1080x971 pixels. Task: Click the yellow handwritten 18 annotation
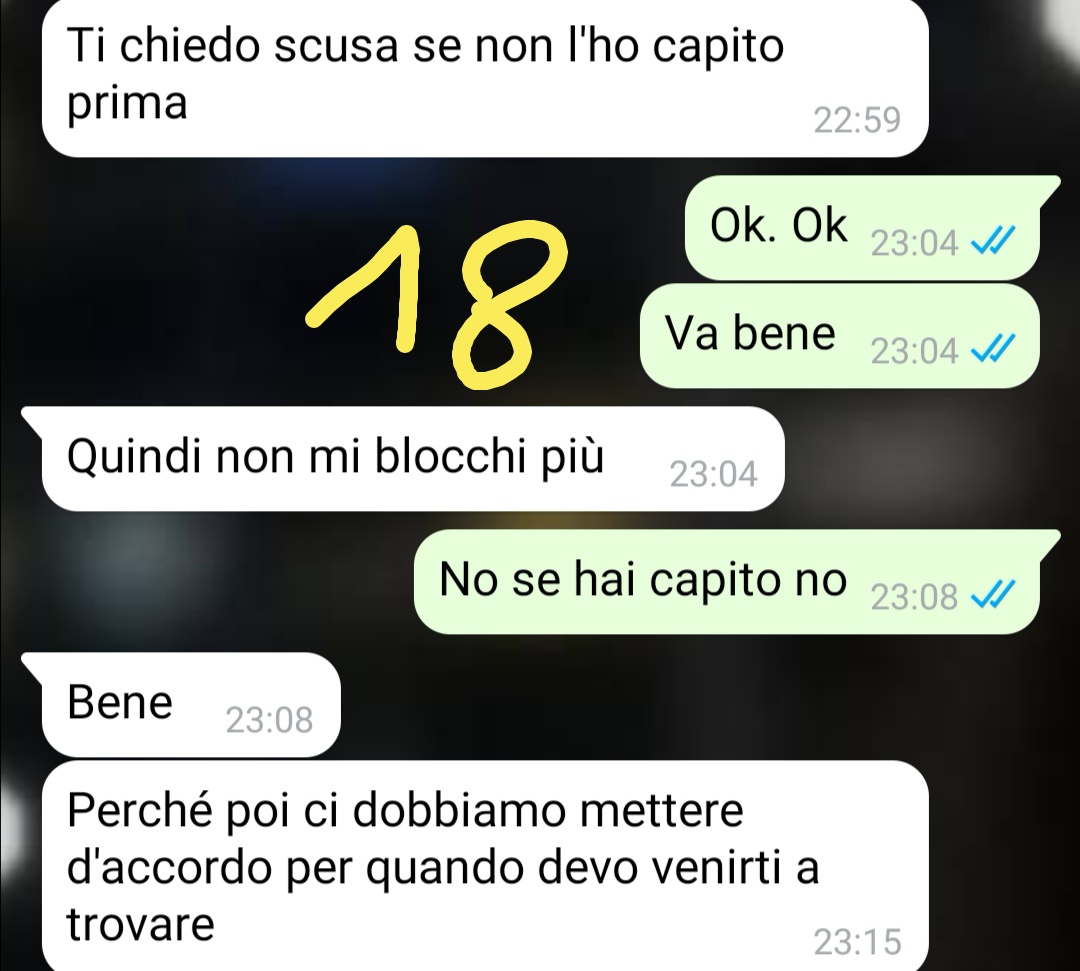coord(437,304)
